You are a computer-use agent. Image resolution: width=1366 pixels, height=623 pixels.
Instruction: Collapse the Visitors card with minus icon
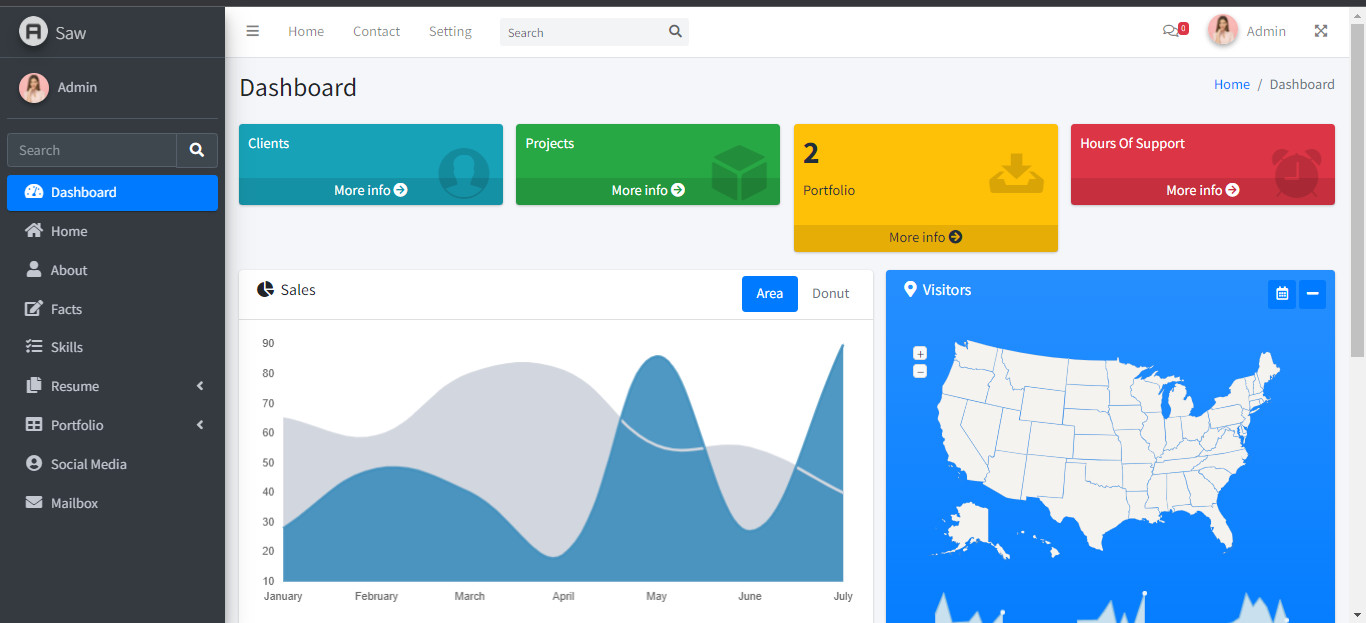tap(1312, 294)
